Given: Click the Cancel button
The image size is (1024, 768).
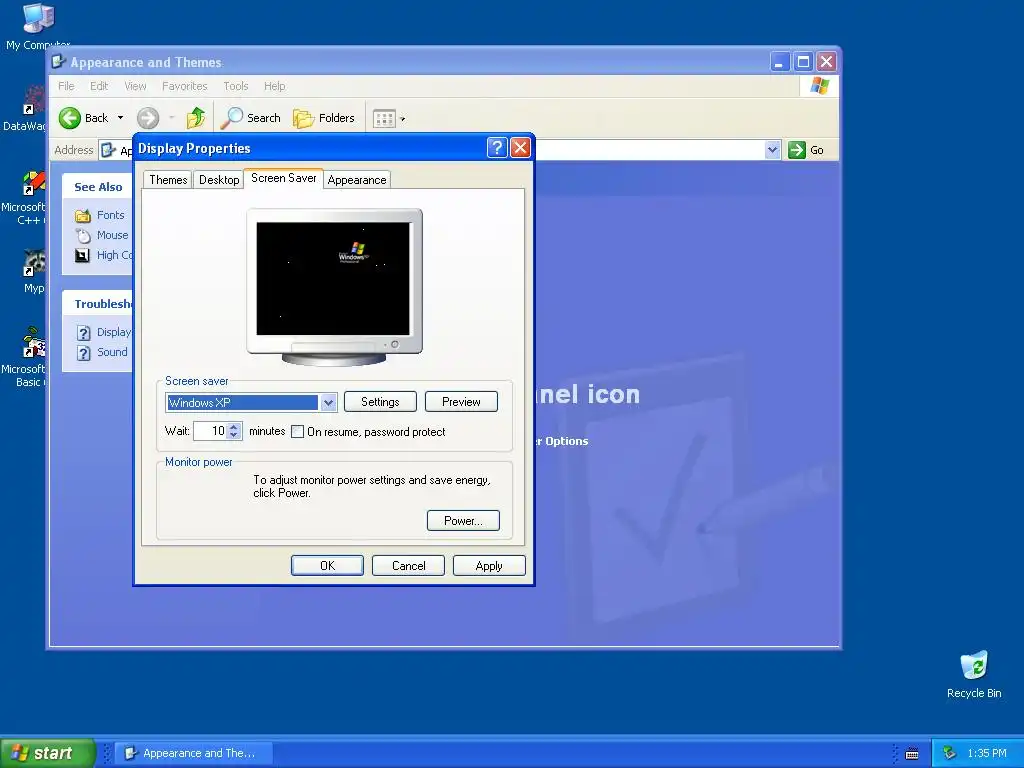Looking at the screenshot, I should [408, 566].
